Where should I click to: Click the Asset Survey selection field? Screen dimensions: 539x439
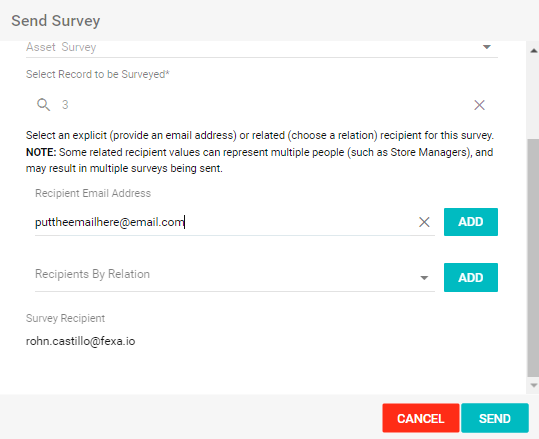262,48
